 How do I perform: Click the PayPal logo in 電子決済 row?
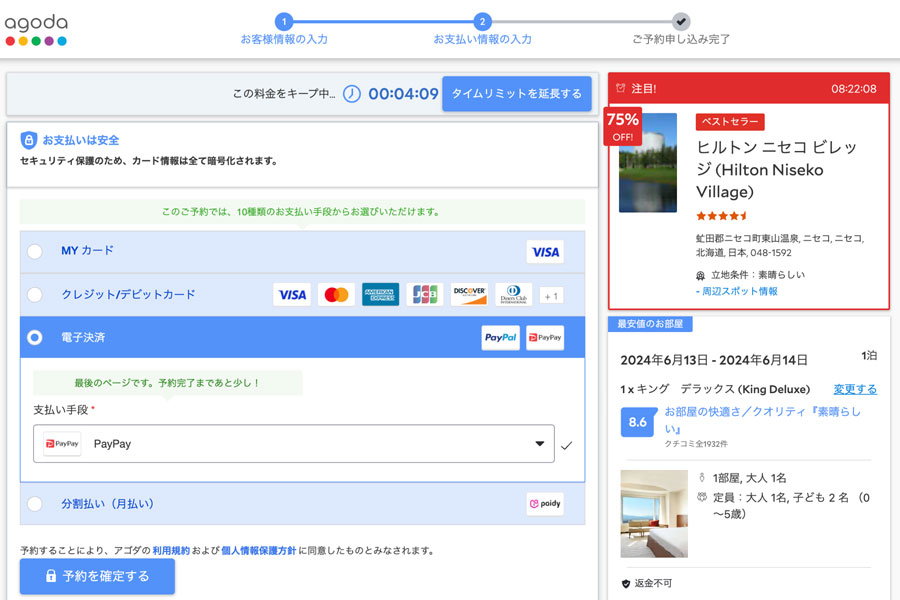501,338
